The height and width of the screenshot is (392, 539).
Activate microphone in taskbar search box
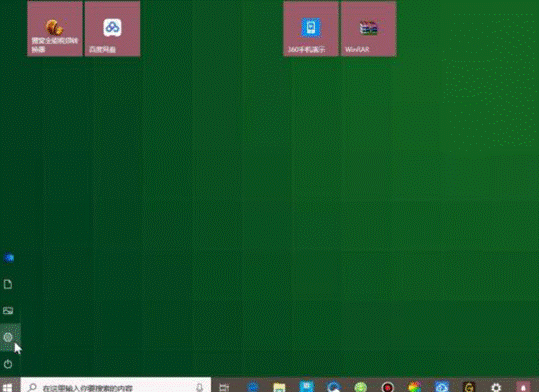(x=199, y=388)
